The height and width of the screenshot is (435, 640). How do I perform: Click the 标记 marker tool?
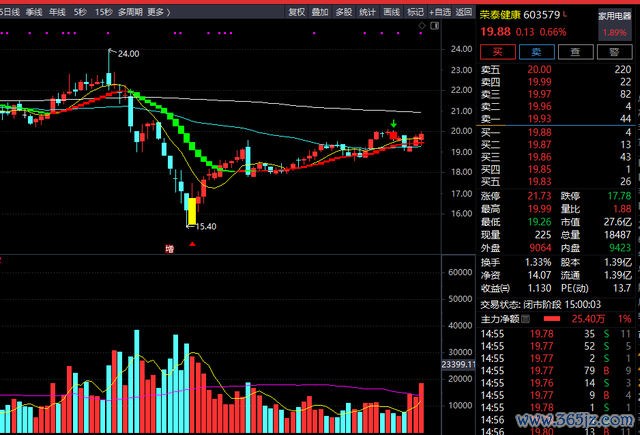click(416, 12)
